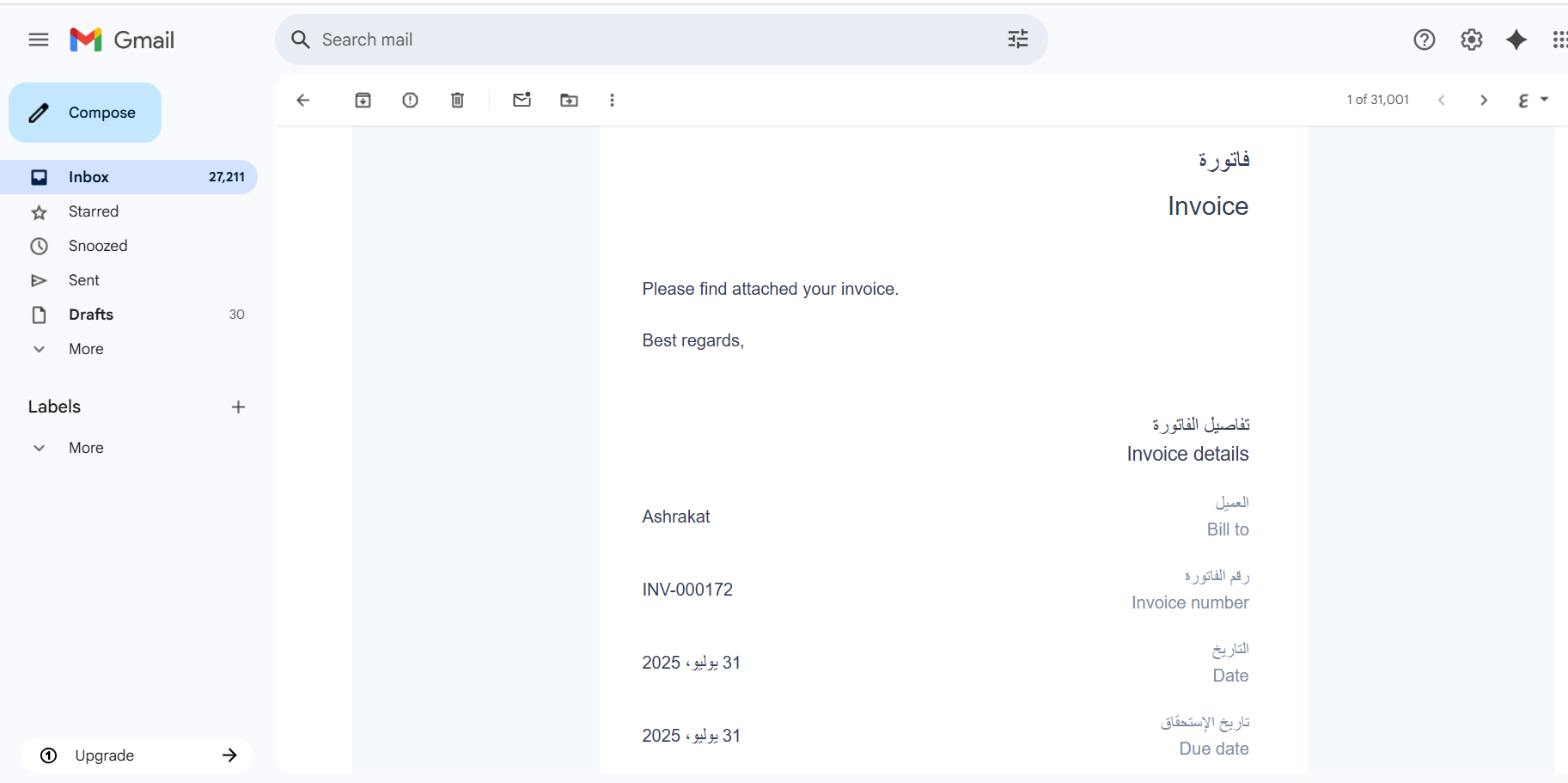1568x783 pixels.
Task: Click the back to inbox arrow
Action: point(302,101)
